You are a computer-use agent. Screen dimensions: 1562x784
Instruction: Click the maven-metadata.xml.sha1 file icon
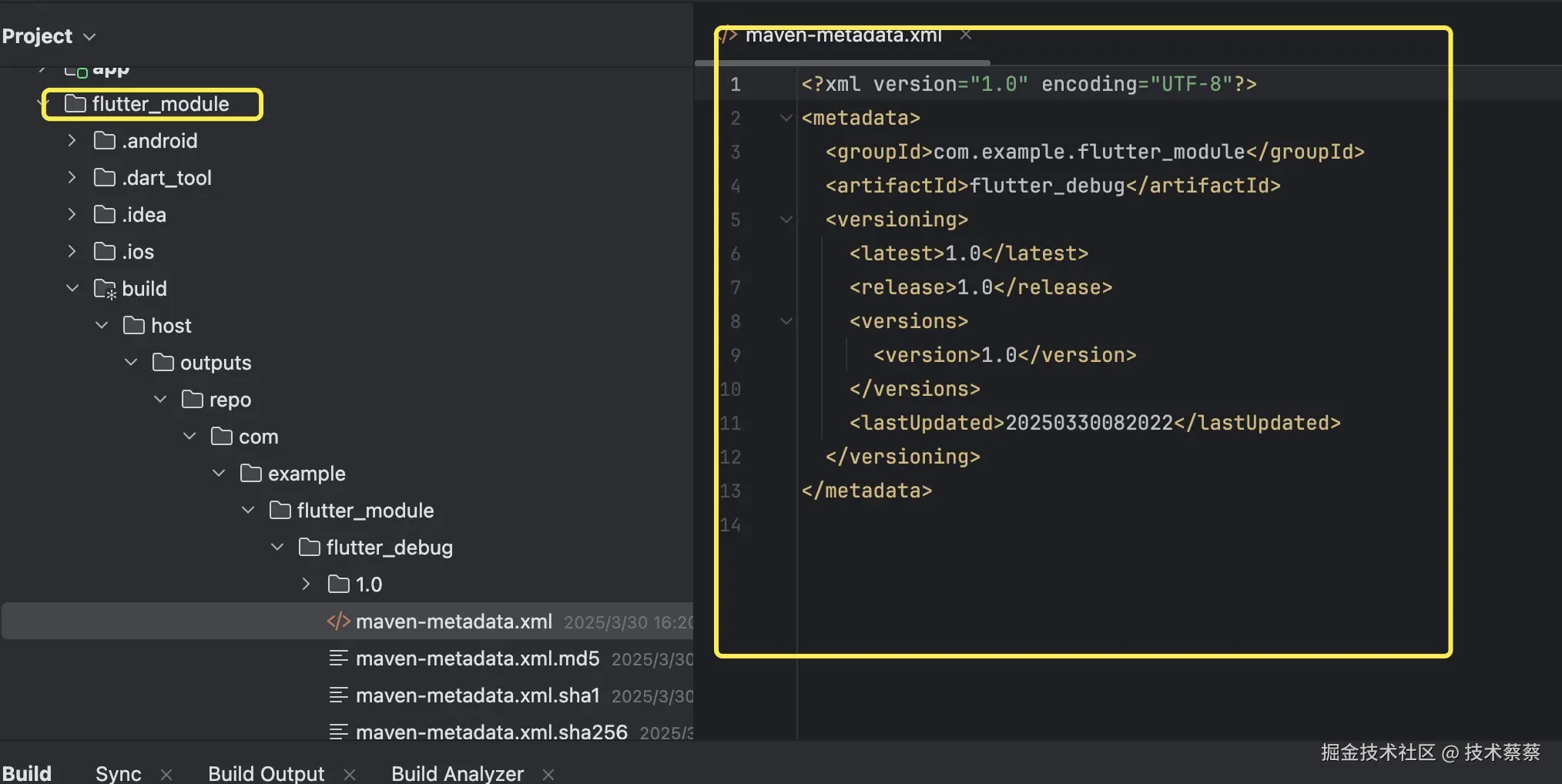click(x=338, y=695)
